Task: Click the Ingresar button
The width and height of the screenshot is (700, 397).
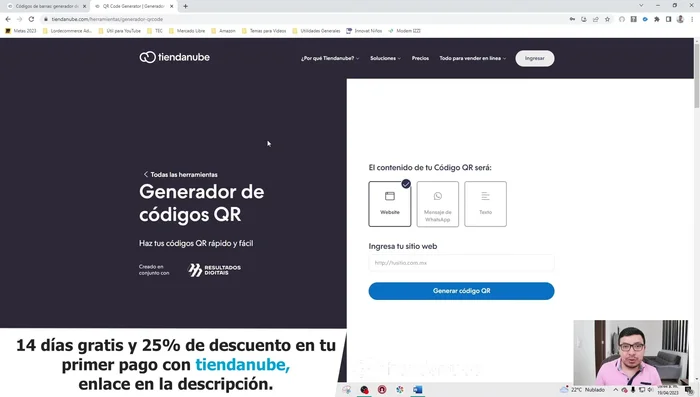Action: tap(535, 59)
